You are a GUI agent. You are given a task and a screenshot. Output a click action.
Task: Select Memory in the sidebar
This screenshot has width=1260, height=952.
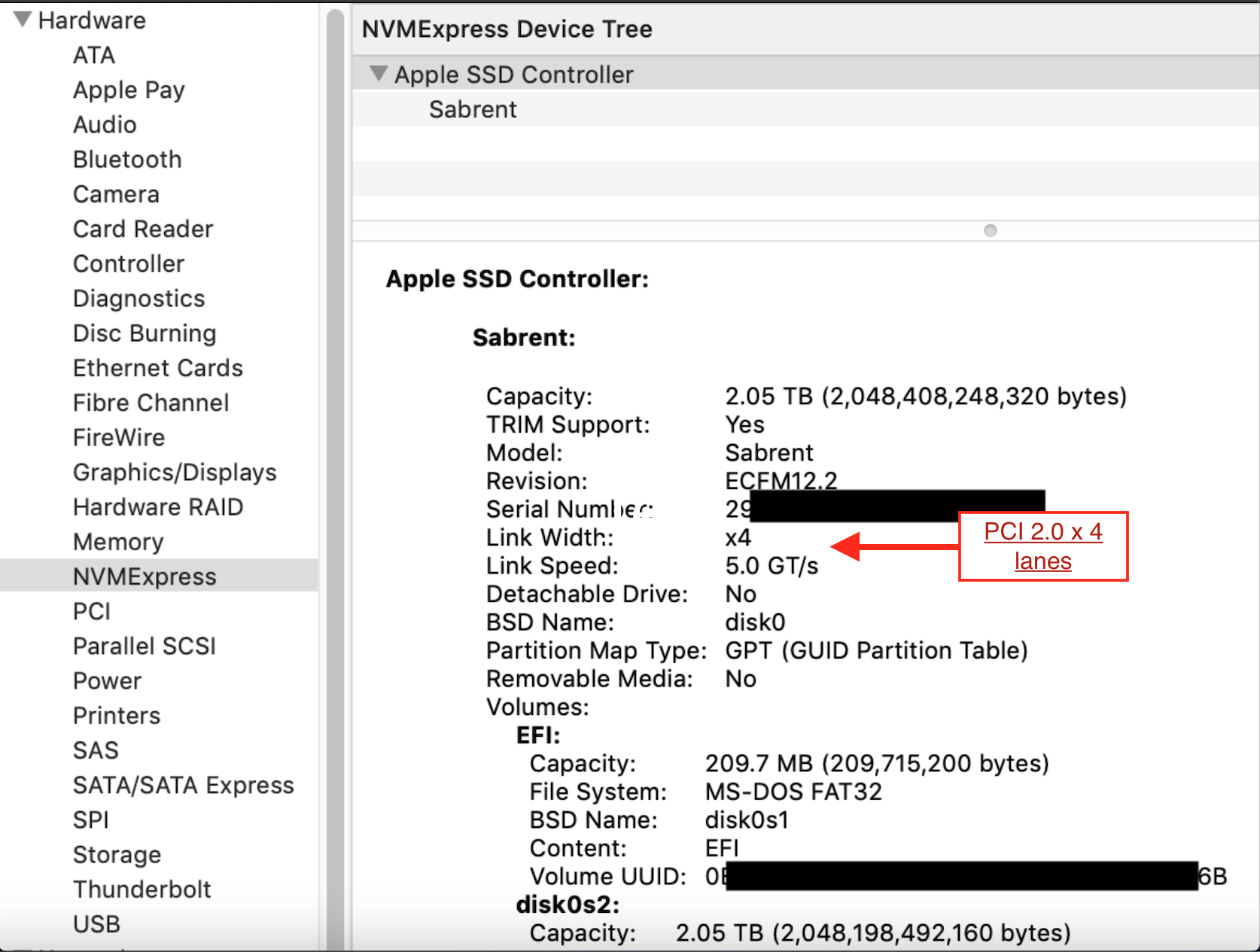(x=118, y=541)
